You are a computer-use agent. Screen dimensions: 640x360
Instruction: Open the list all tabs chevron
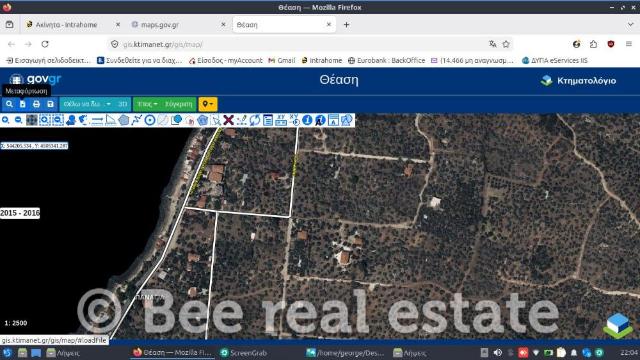[630, 24]
